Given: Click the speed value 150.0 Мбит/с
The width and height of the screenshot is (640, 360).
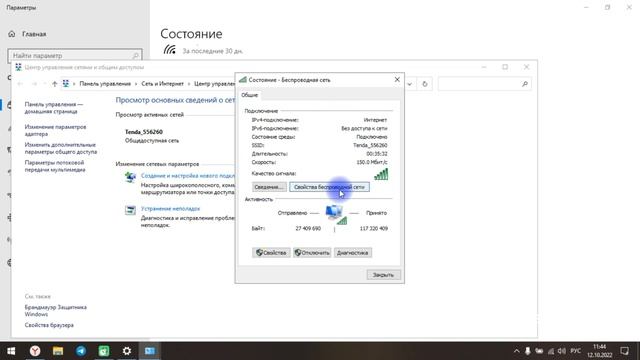Looking at the screenshot, I should coord(372,162).
